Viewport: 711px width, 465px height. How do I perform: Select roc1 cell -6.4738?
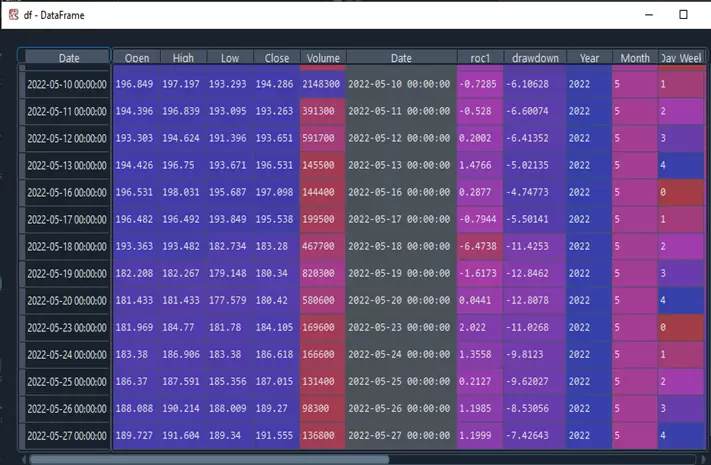point(480,246)
